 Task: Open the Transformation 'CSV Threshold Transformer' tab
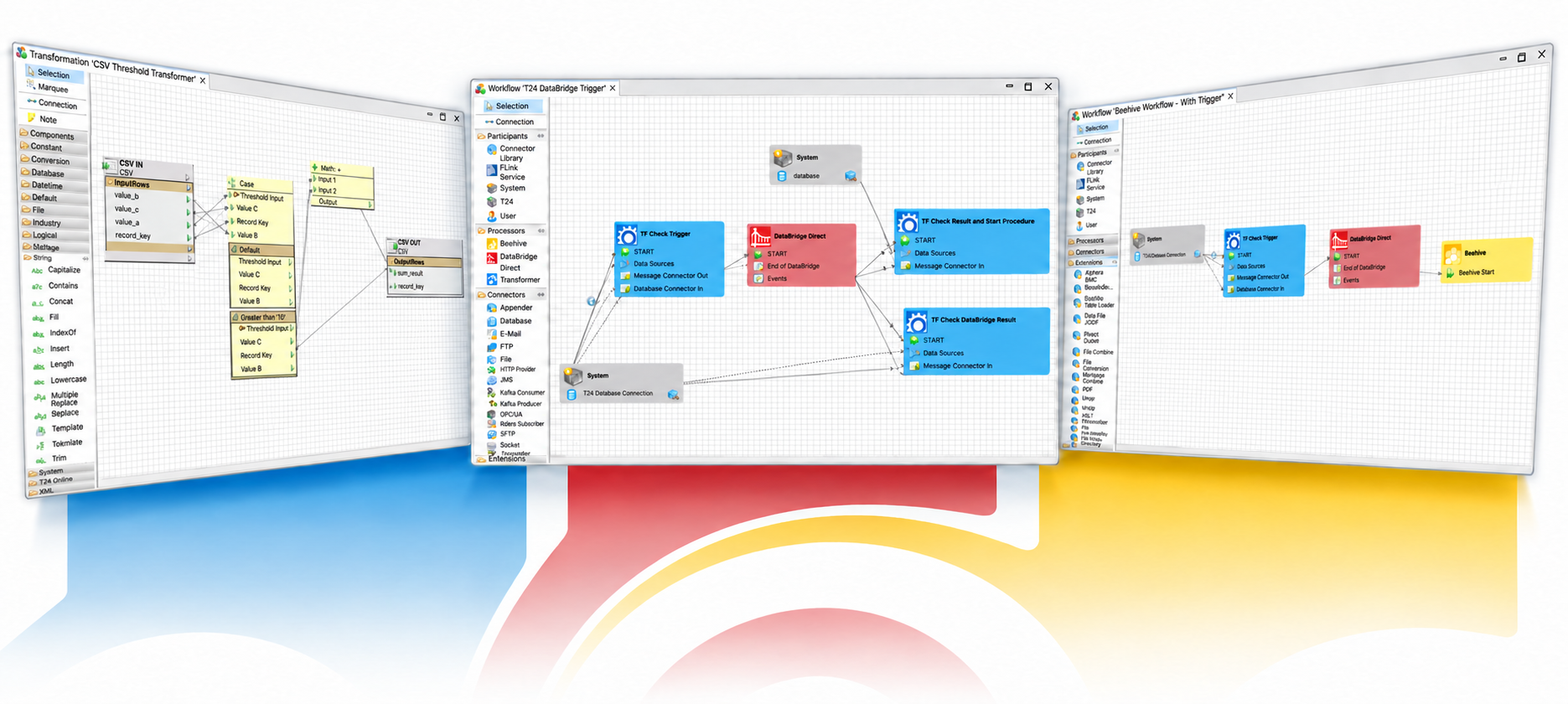click(x=112, y=66)
